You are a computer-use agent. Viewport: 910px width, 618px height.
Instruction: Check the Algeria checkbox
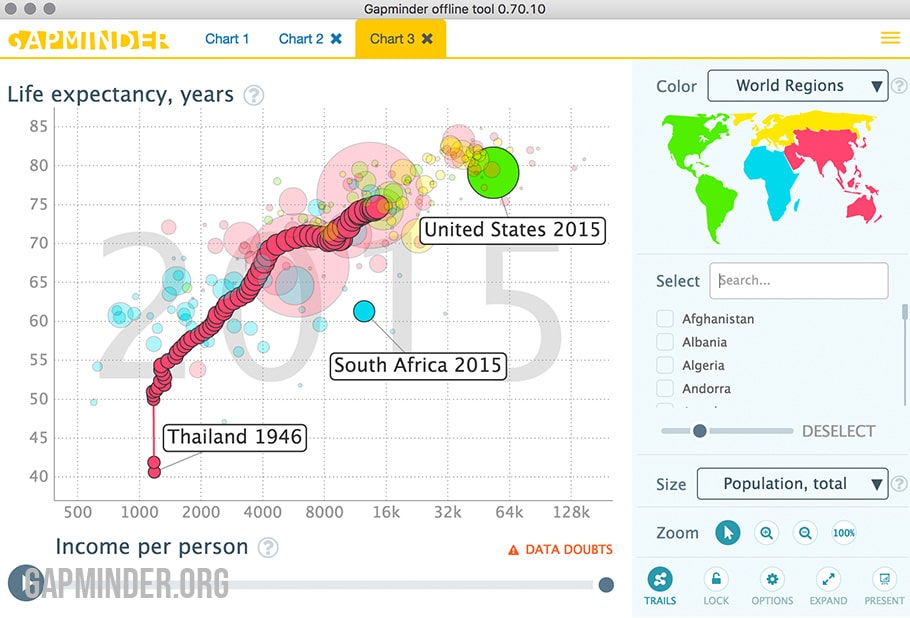click(x=665, y=365)
